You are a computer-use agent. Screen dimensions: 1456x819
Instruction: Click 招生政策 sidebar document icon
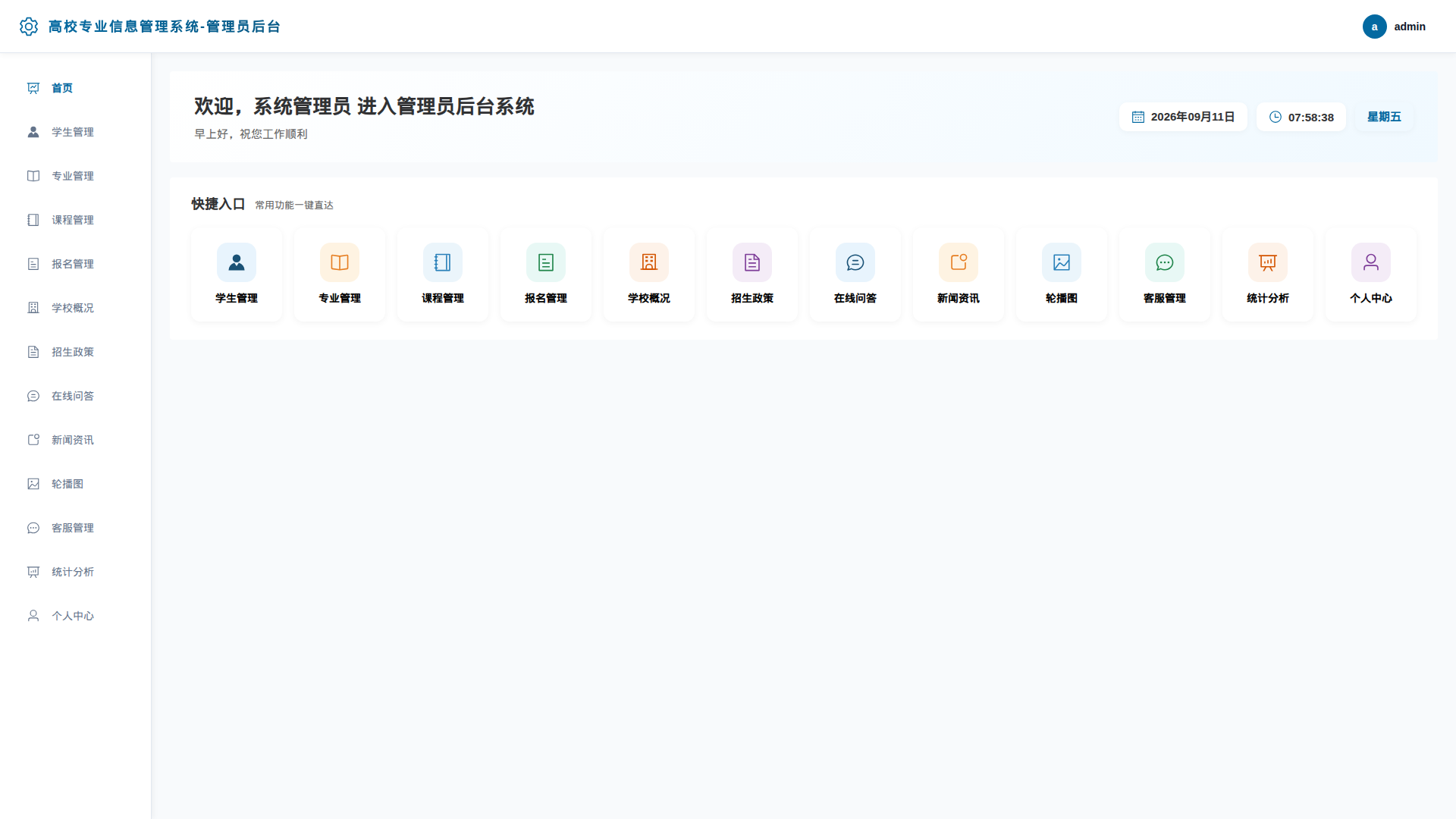tap(33, 352)
